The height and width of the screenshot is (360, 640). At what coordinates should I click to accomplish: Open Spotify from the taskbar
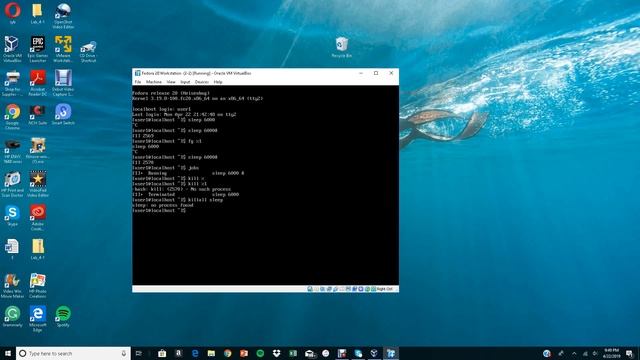coord(260,353)
